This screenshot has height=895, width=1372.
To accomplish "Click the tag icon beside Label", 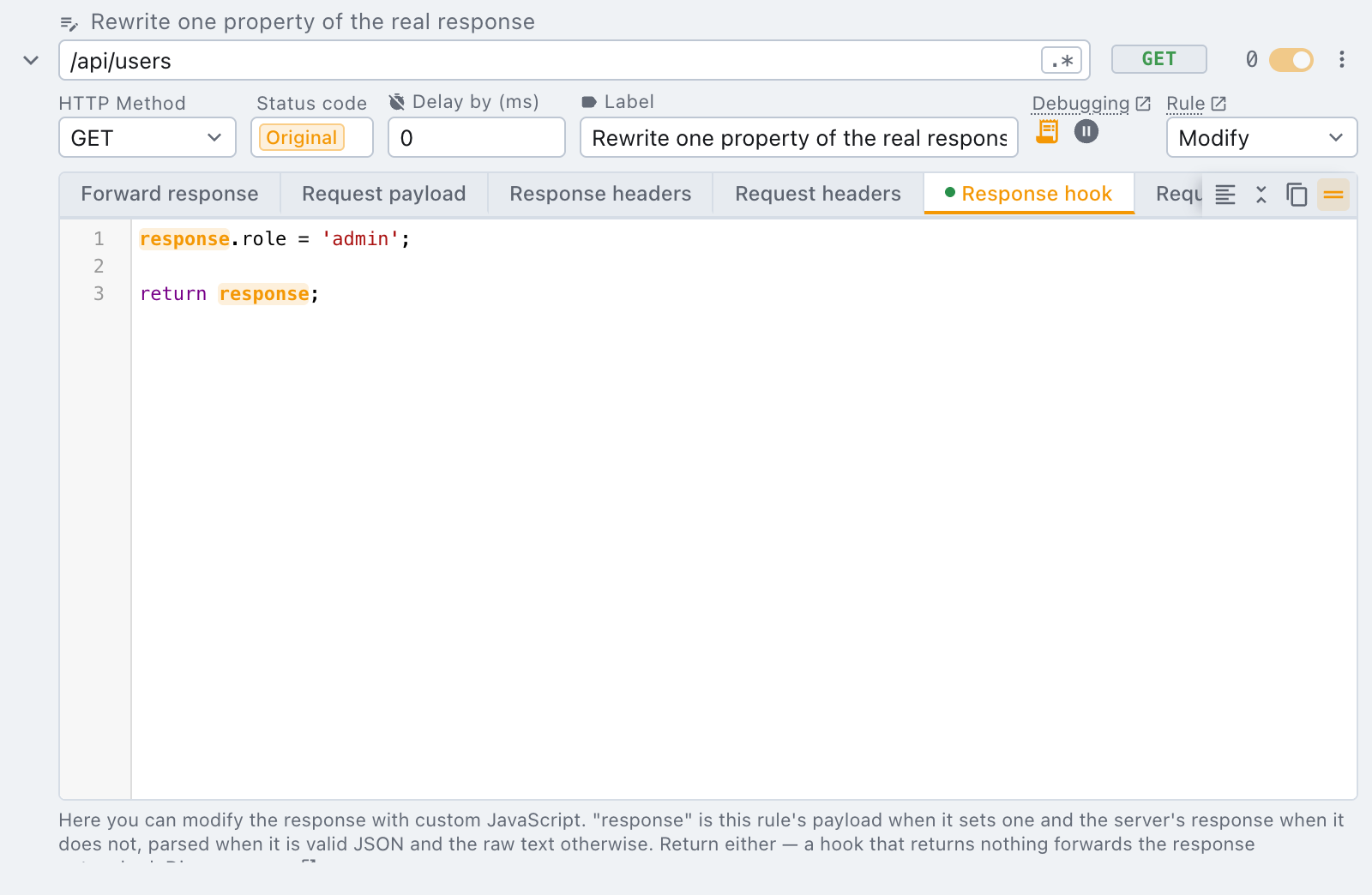I will coord(589,102).
